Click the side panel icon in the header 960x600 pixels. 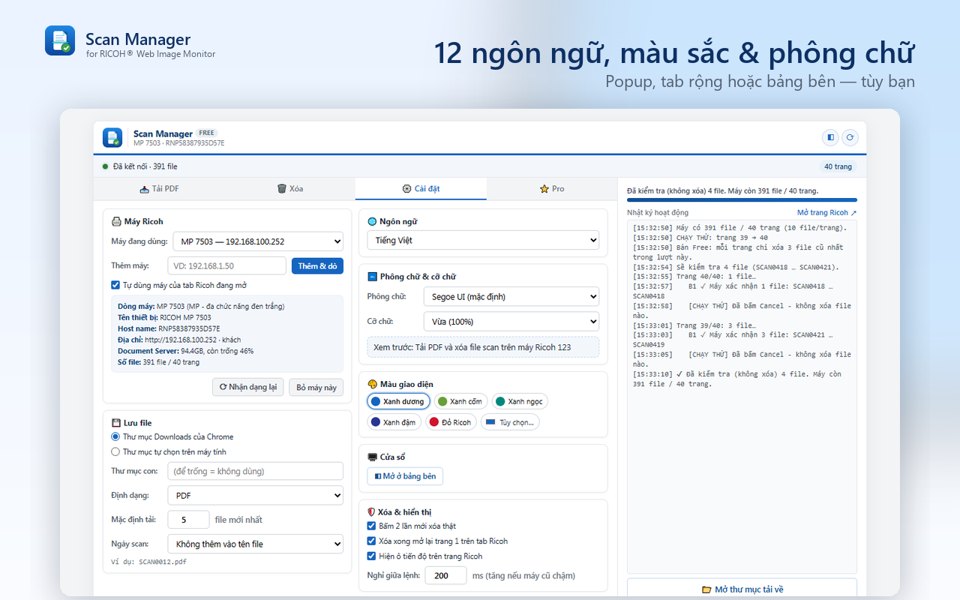pyautogui.click(x=830, y=137)
